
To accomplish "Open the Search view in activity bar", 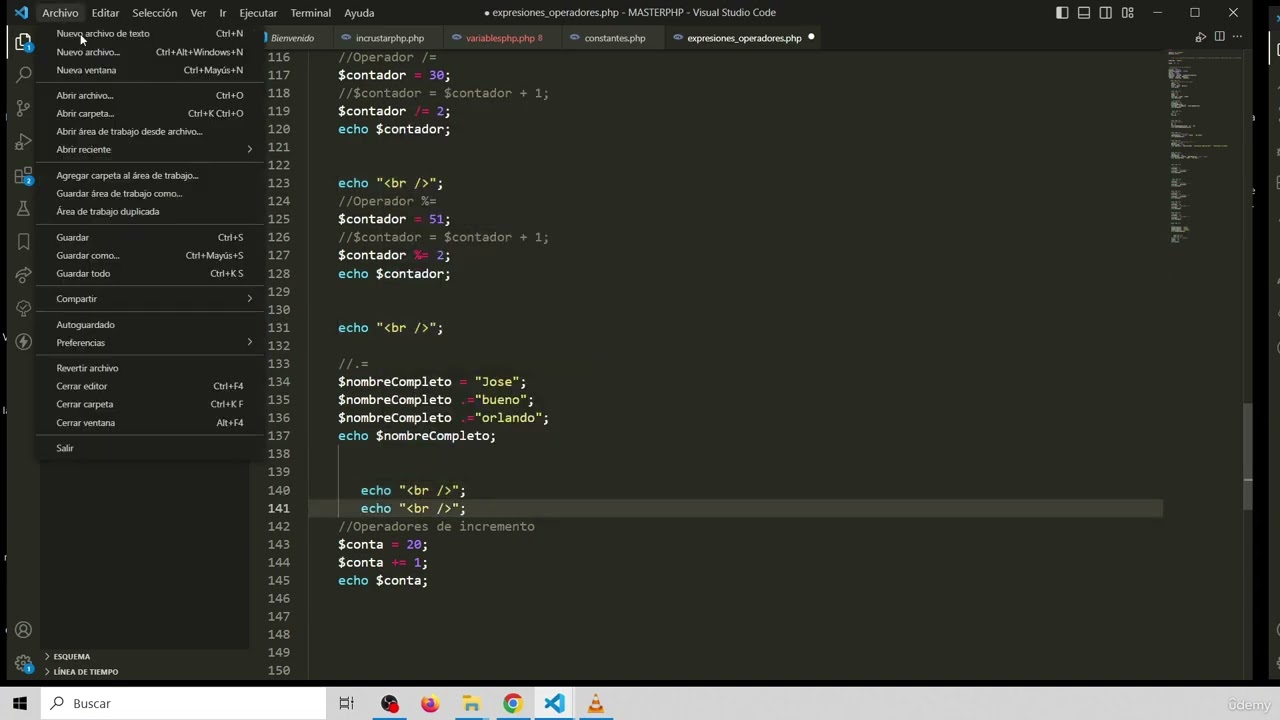I will [x=23, y=75].
